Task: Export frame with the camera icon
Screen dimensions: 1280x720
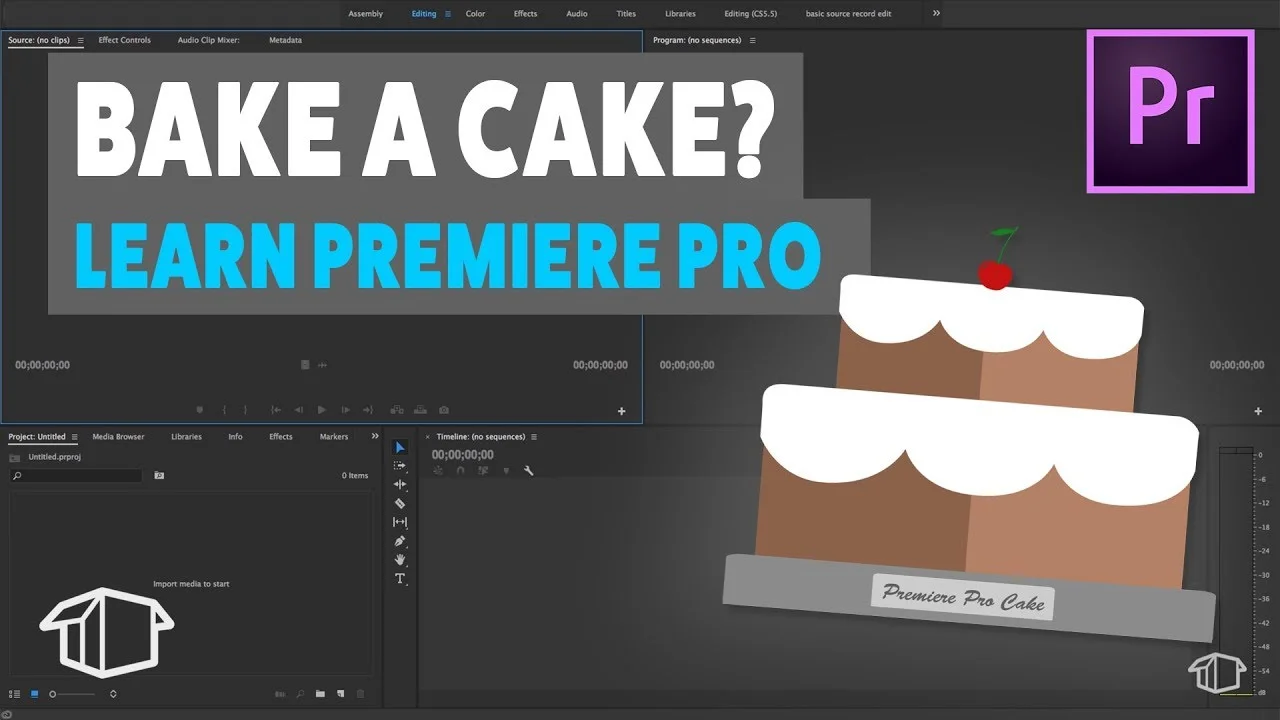Action: point(444,410)
